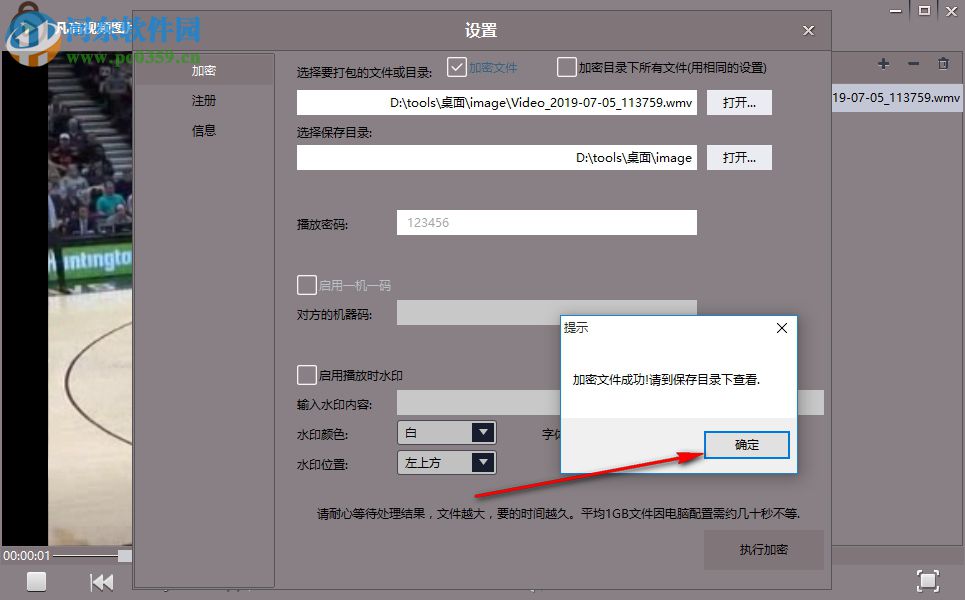Switch to the 注册 tab

(203, 101)
